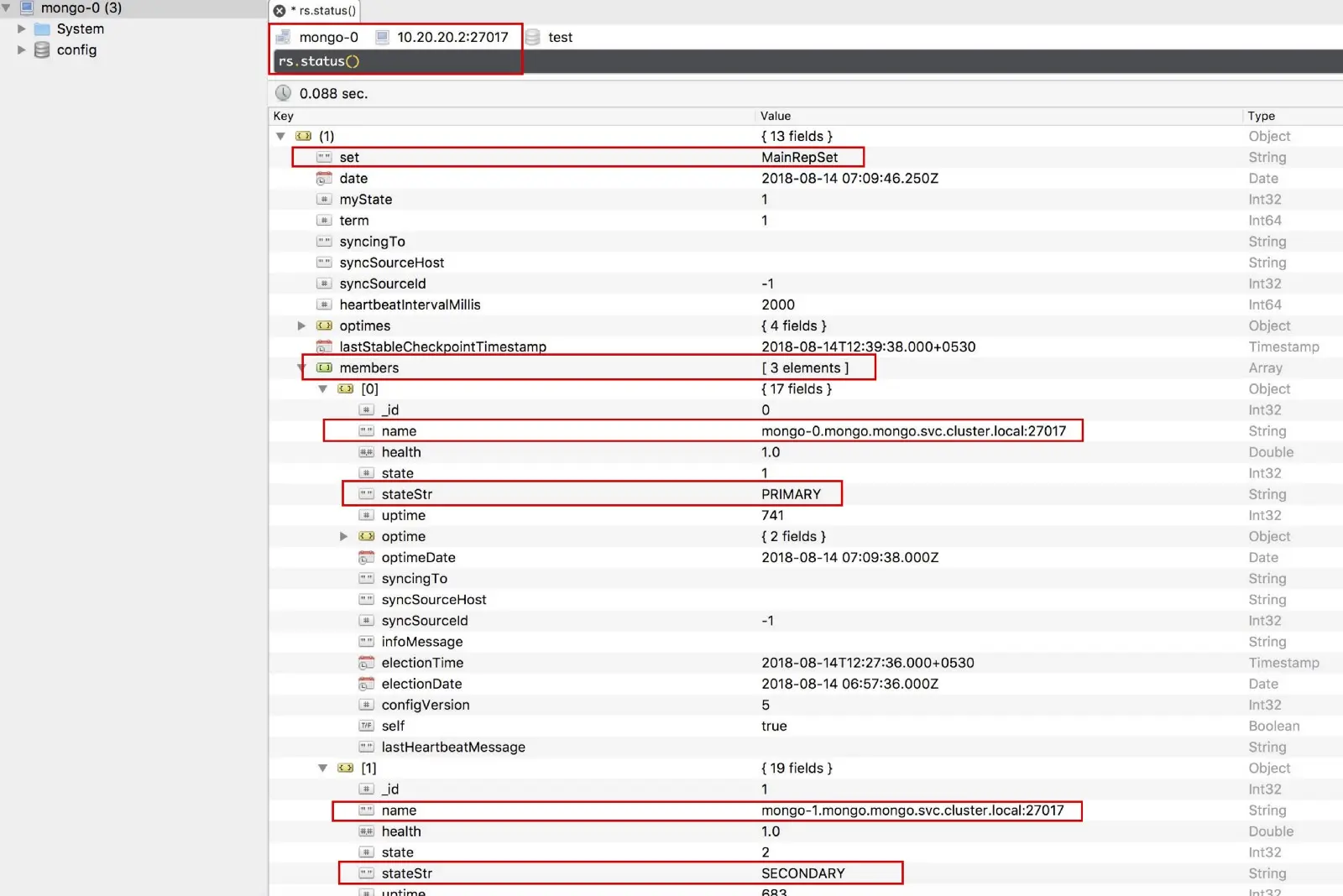Click the object icon on the [0] row
This screenshot has width=1343, height=896.
coord(346,388)
